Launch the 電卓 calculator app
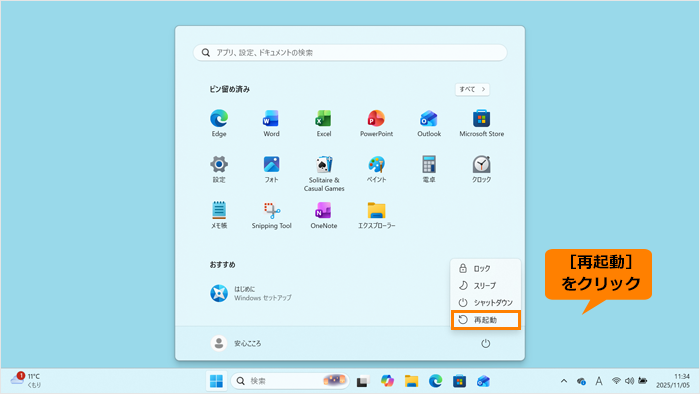Screen dimensions: 700x394 click(x=429, y=170)
